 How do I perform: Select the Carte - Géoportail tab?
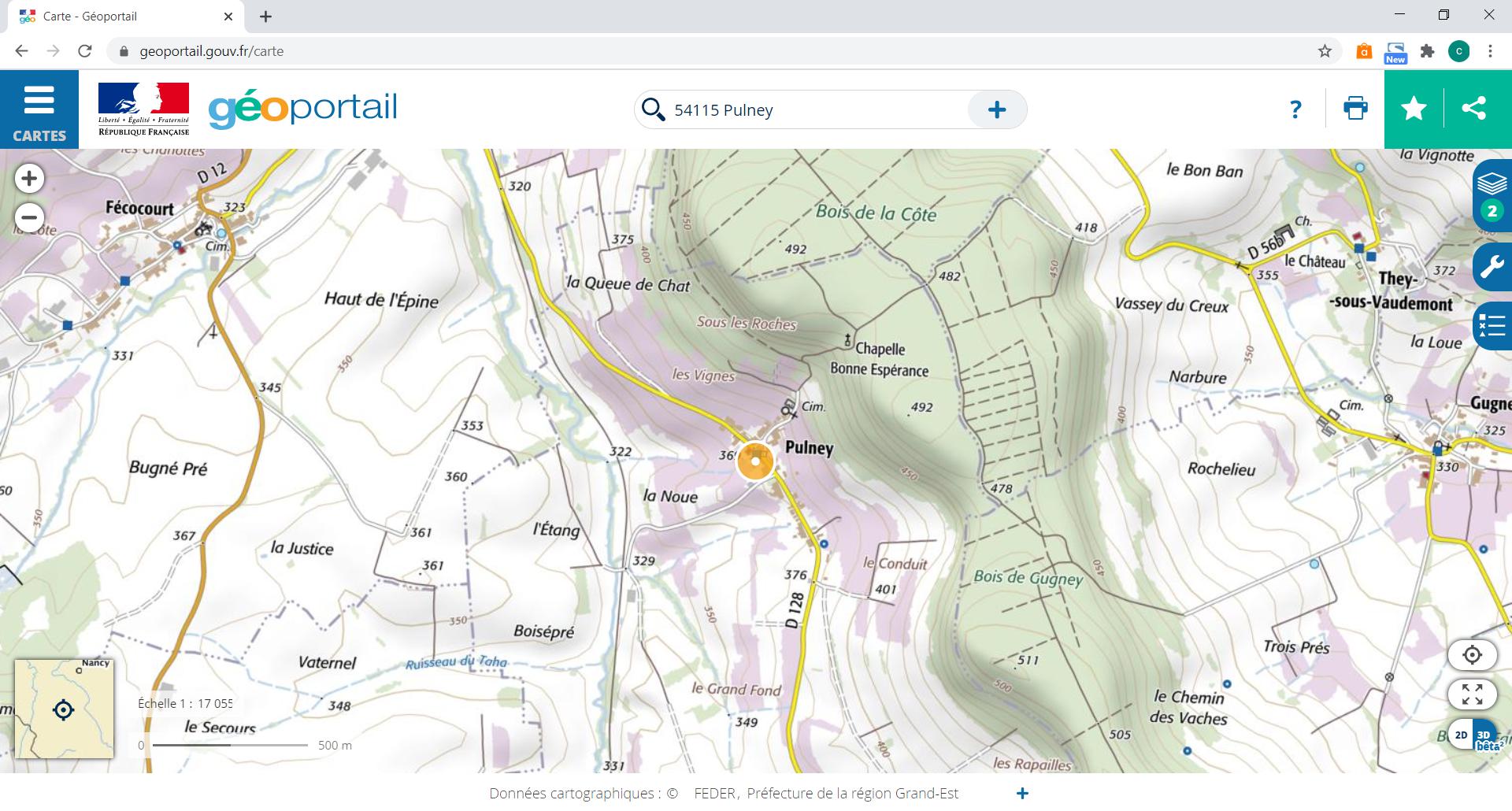coord(126,17)
